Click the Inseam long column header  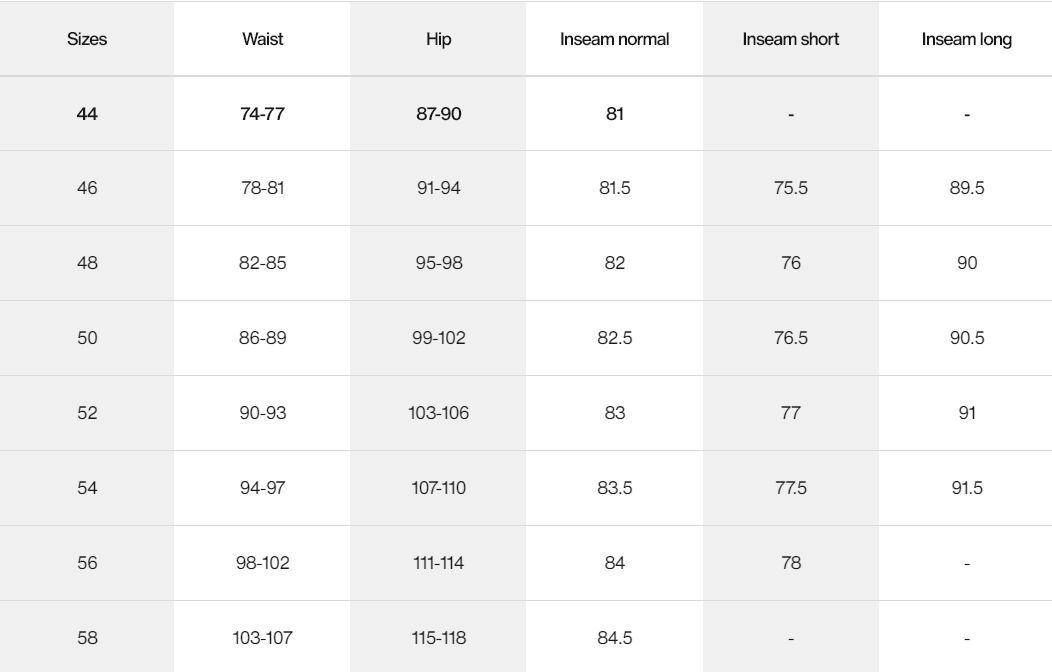966,39
